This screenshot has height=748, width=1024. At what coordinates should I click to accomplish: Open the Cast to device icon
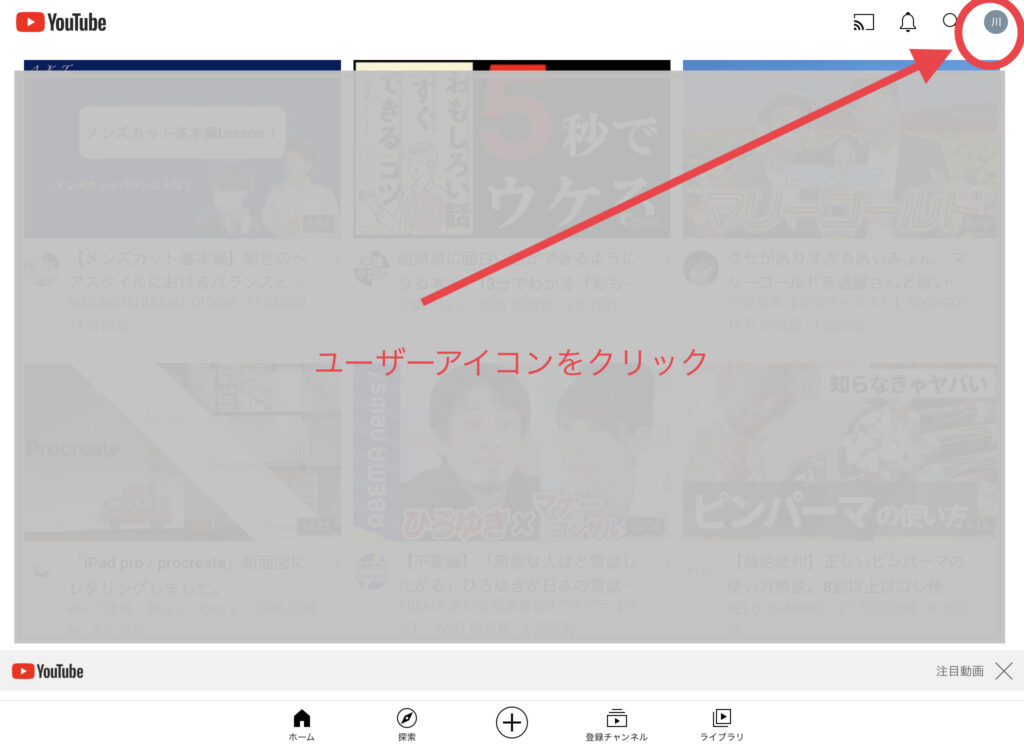pos(863,23)
